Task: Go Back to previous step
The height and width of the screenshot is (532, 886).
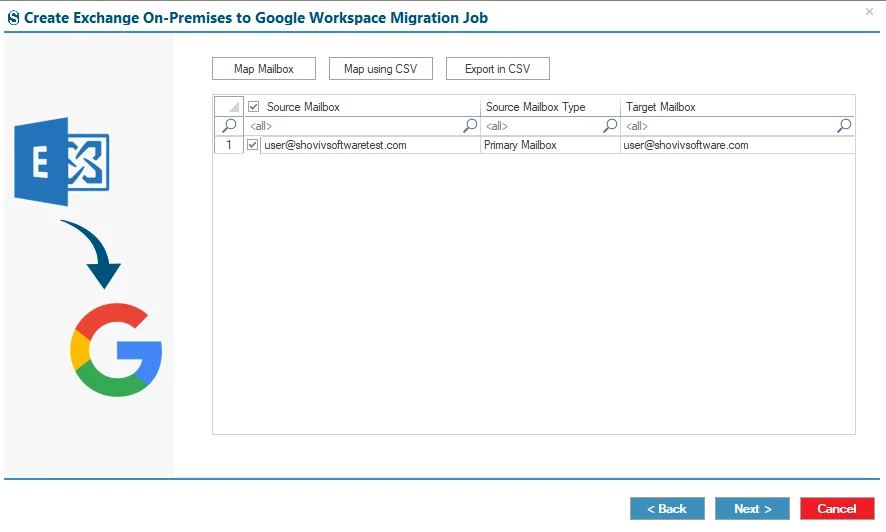Action: (667, 509)
